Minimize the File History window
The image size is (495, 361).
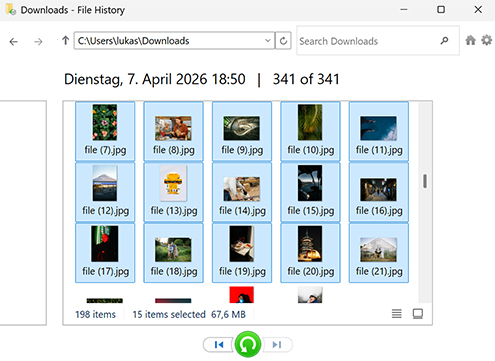(404, 10)
